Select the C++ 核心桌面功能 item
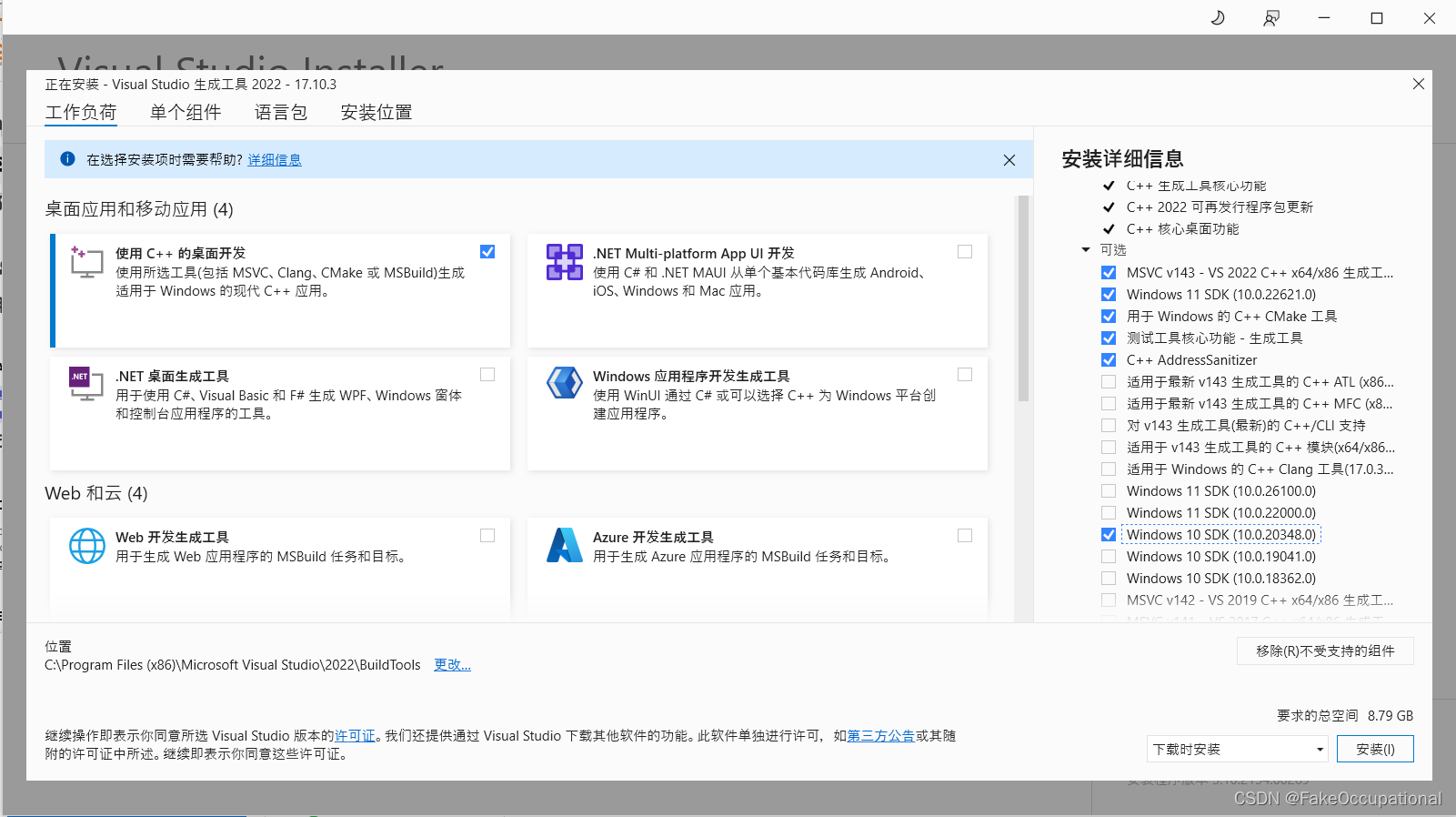 pos(1182,229)
